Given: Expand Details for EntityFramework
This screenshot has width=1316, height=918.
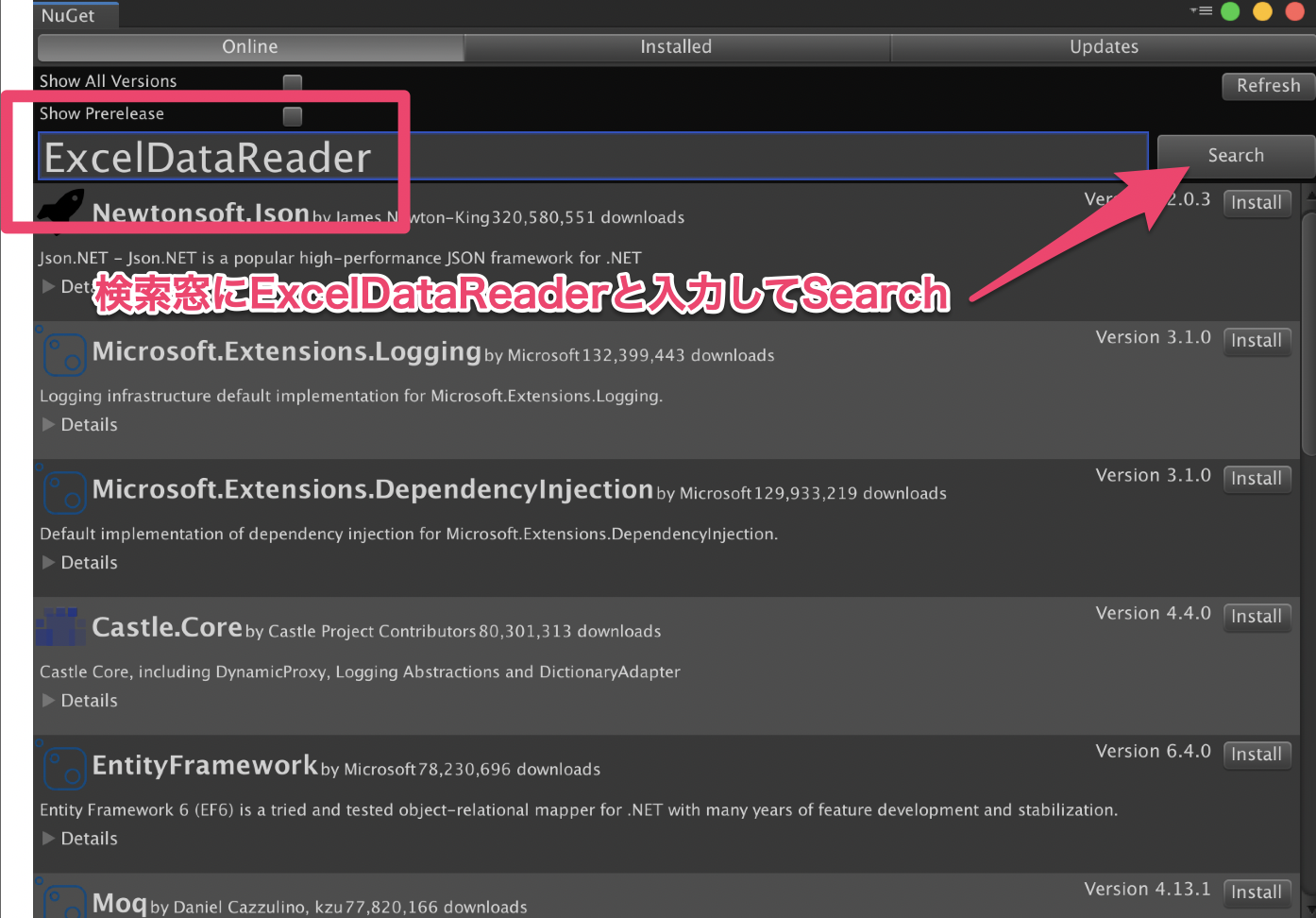Looking at the screenshot, I should [x=80, y=839].
